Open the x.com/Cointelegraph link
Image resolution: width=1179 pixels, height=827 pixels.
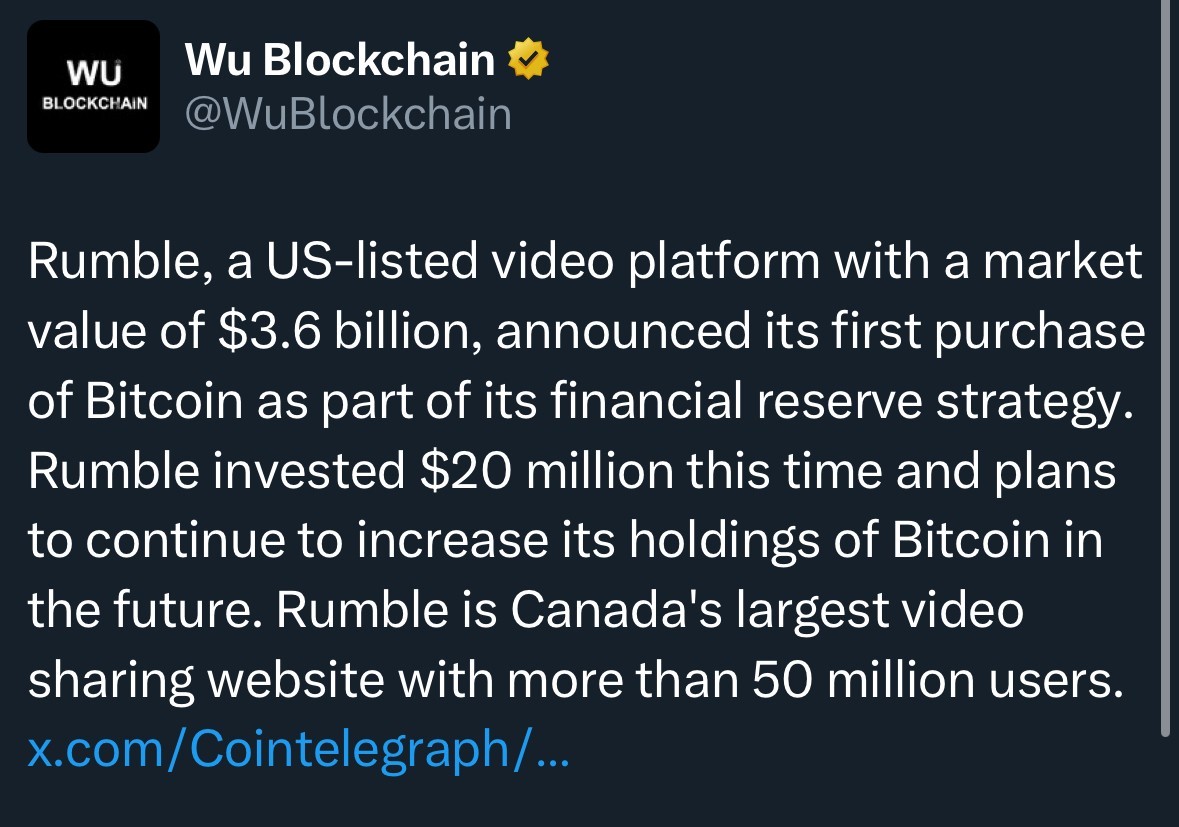[x=298, y=749]
